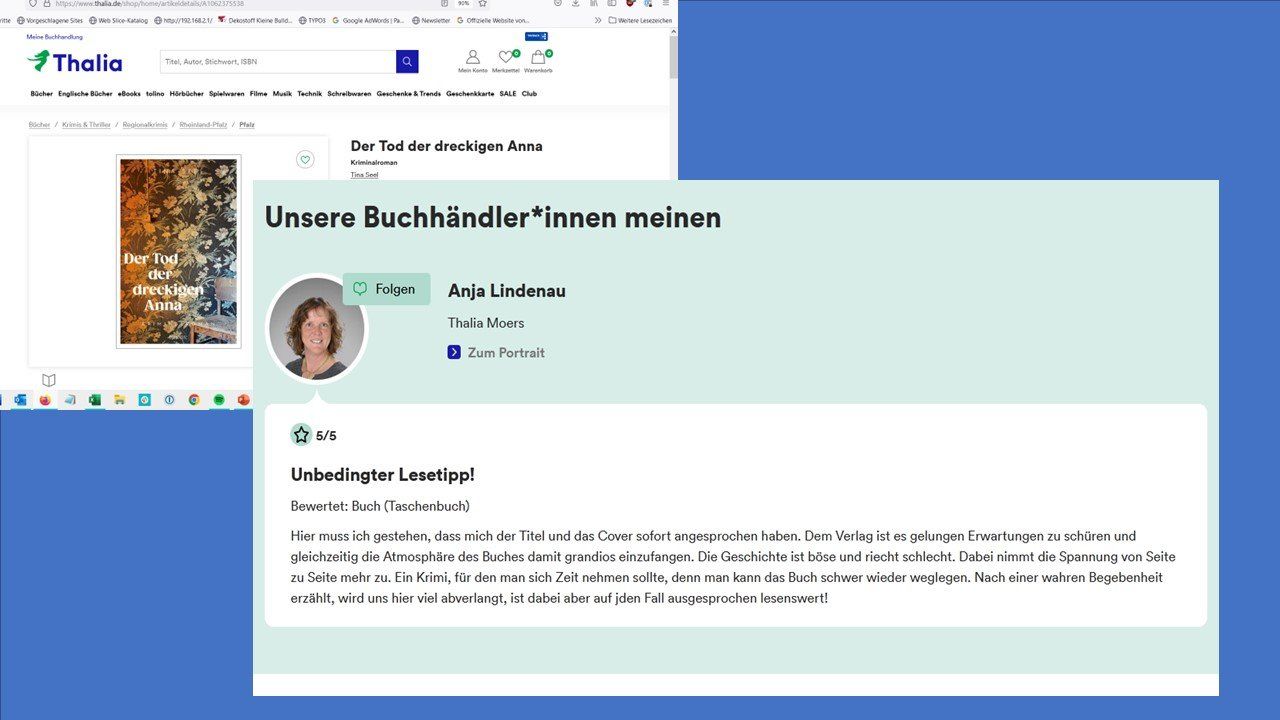
Task: Click the search field Titel, Autor, Stichwort
Action: (278, 62)
